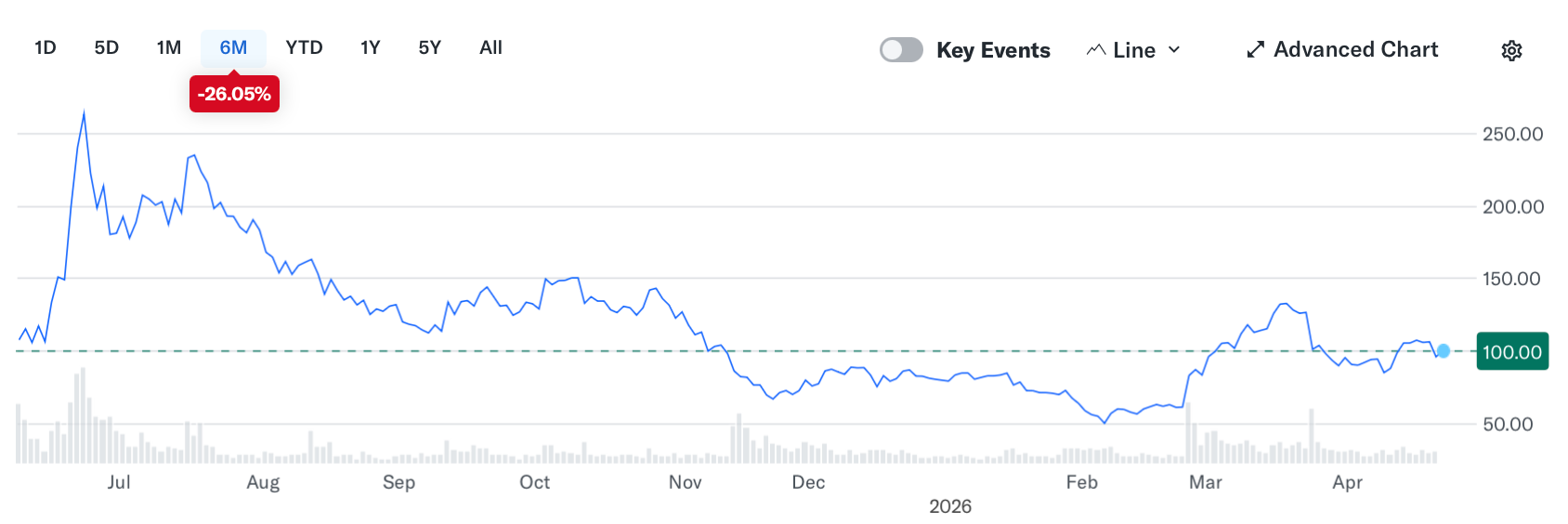Expand the Line chart type dropdown
The image size is (1568, 524).
pos(1133,50)
